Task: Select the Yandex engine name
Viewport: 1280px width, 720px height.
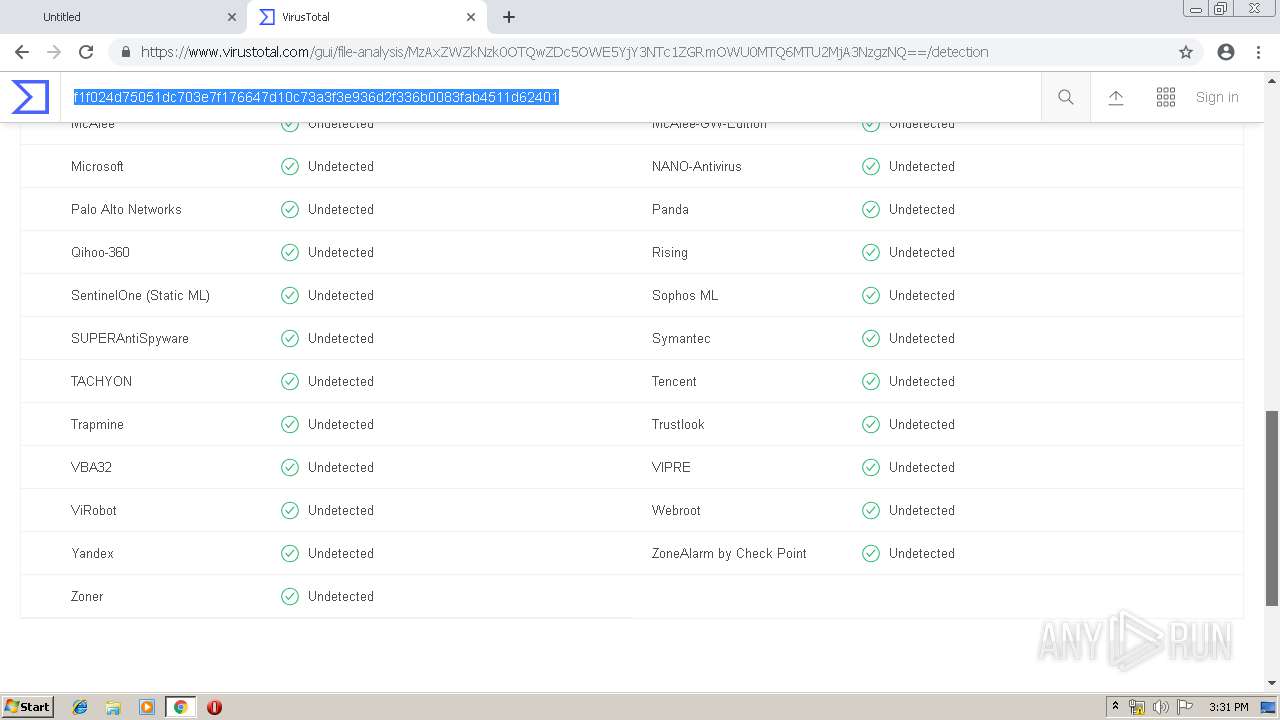Action: [92, 553]
